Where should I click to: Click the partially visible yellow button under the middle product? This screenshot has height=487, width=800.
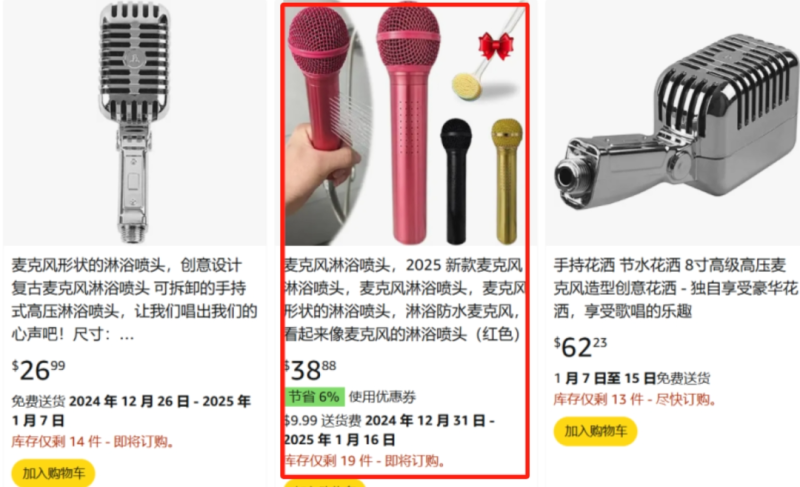(325, 483)
